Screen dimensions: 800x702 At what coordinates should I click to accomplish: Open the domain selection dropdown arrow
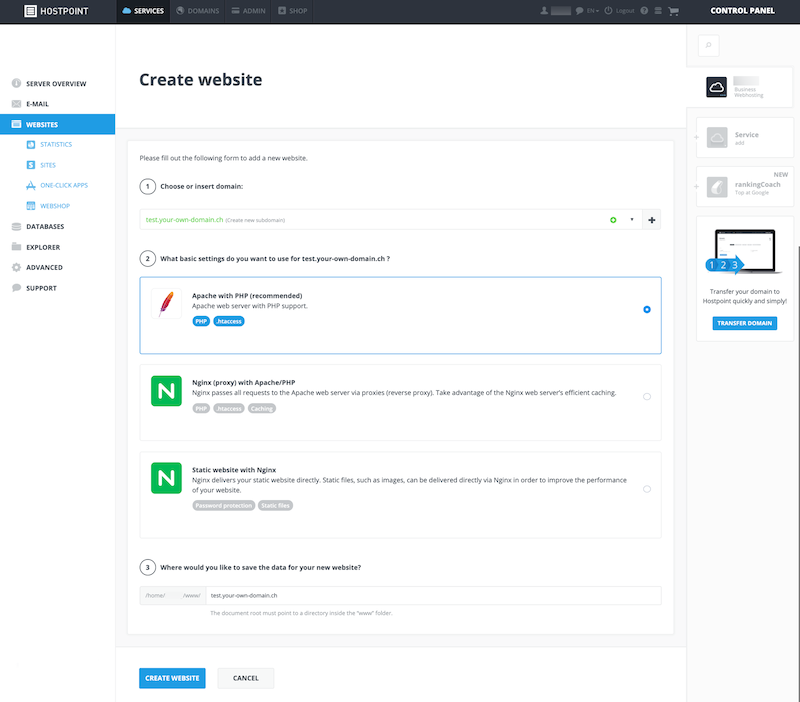632,219
